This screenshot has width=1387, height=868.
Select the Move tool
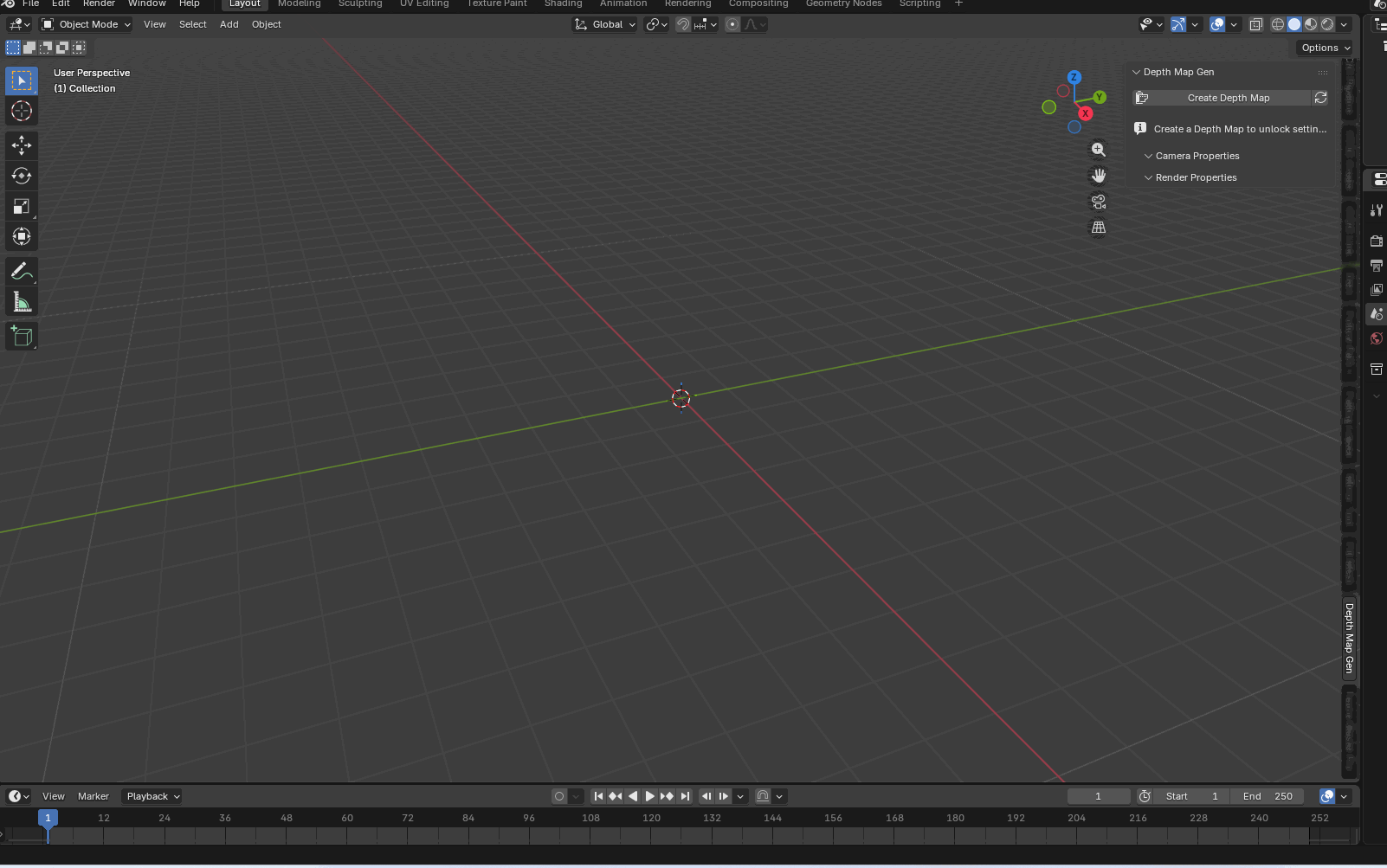[21, 145]
